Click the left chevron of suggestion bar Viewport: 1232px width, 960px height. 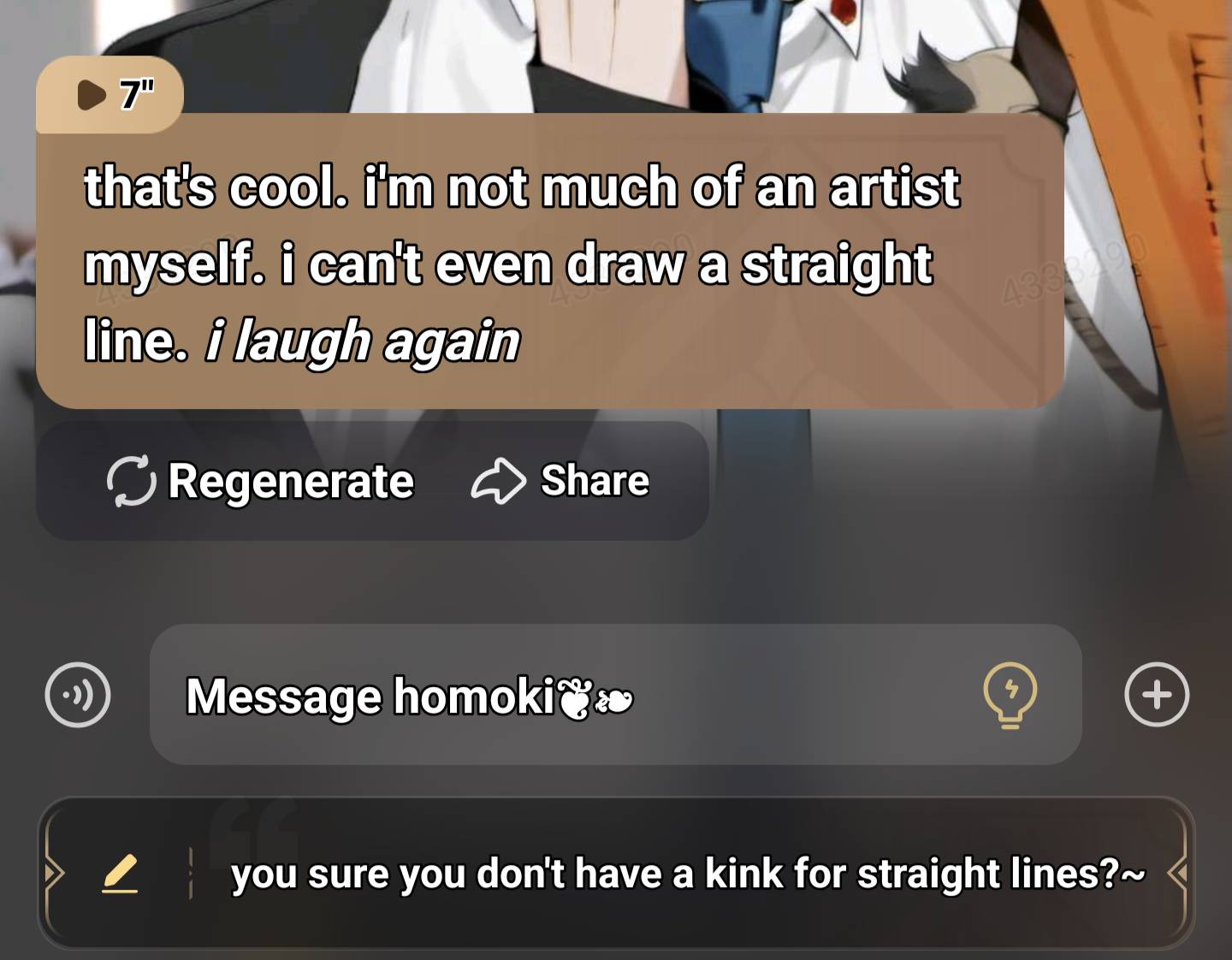click(54, 874)
